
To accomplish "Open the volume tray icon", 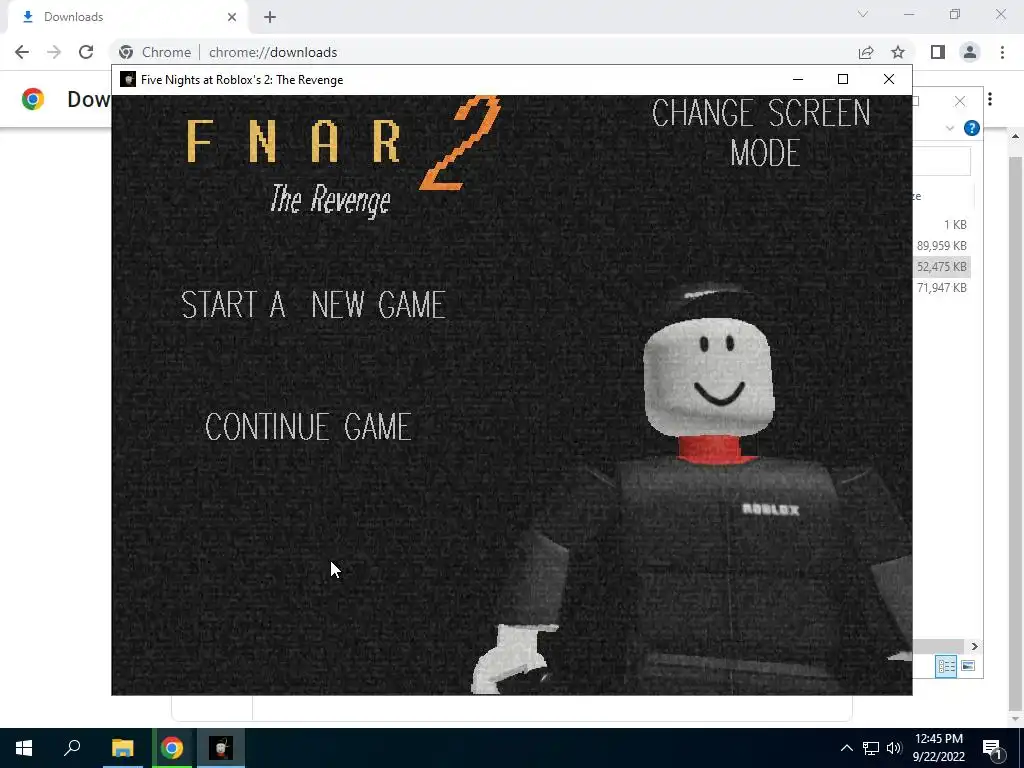I will (894, 748).
